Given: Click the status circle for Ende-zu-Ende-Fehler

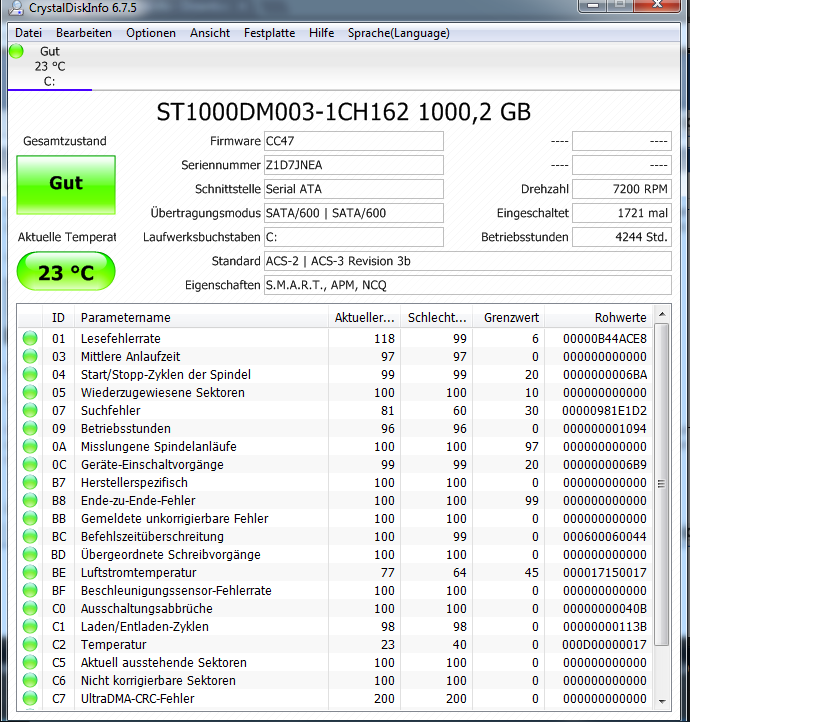Looking at the screenshot, I should [30, 500].
